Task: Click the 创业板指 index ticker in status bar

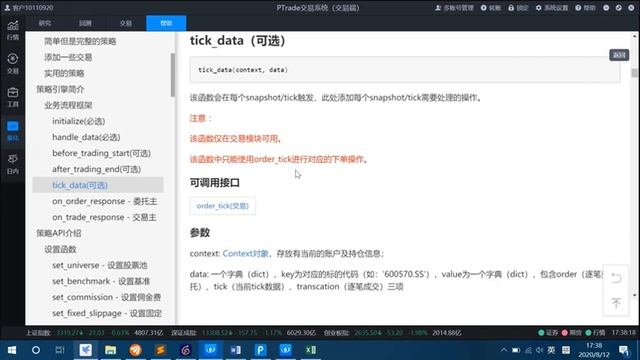Action: (392, 333)
